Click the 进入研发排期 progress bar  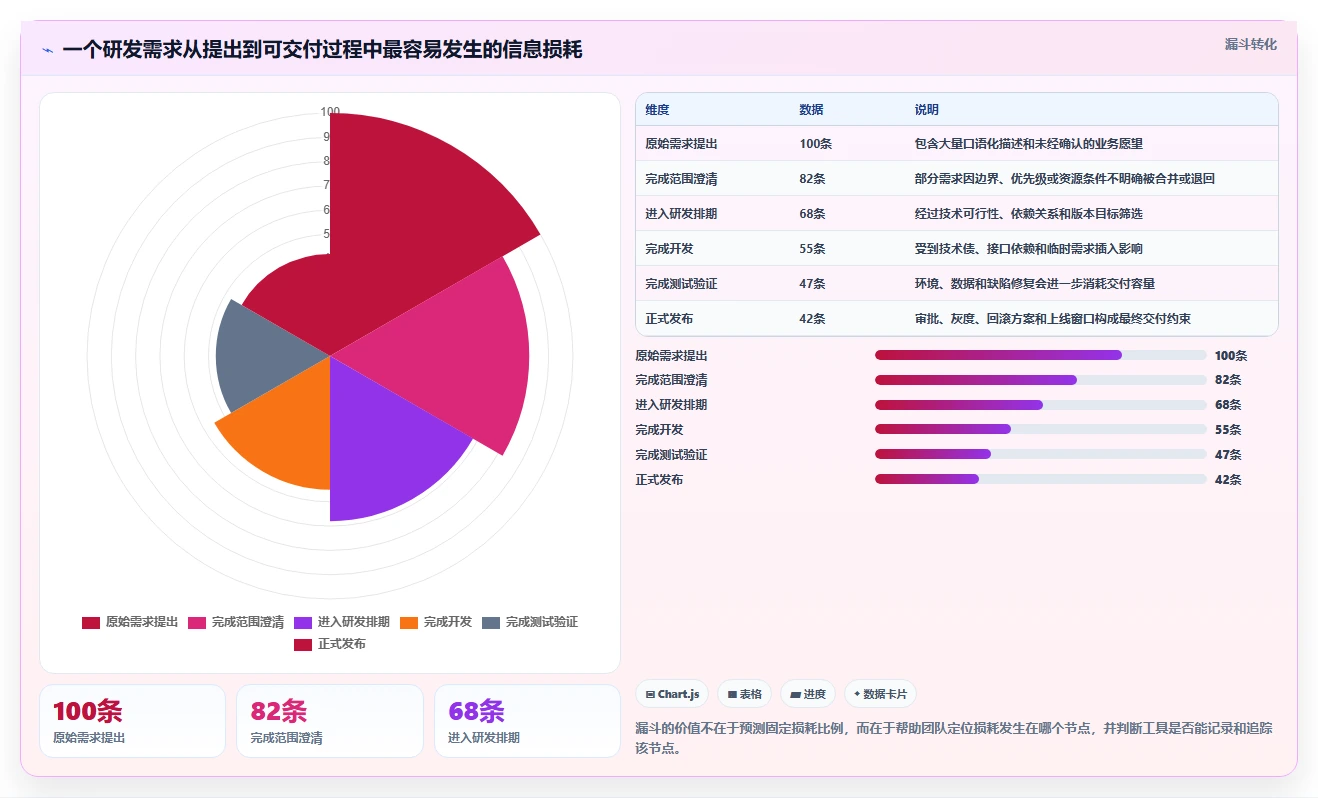(x=1041, y=405)
